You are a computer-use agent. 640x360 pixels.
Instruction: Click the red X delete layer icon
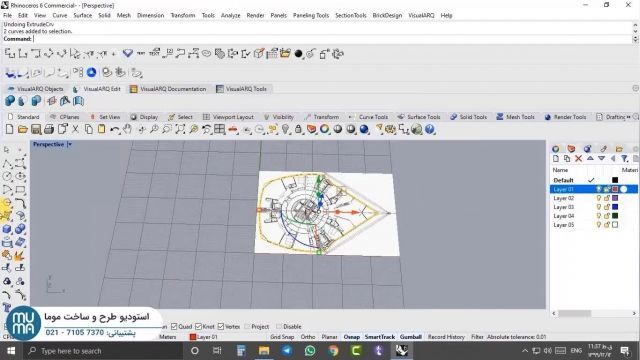tap(578, 158)
